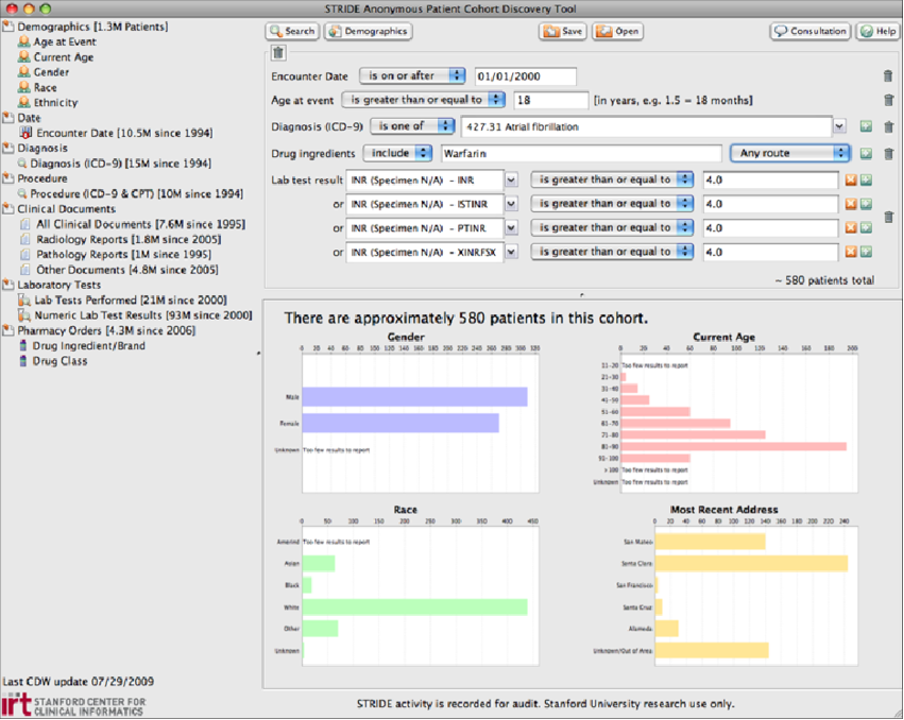This screenshot has height=720, width=904.
Task: Select Lab Tests Performed item
Action: (x=122, y=300)
